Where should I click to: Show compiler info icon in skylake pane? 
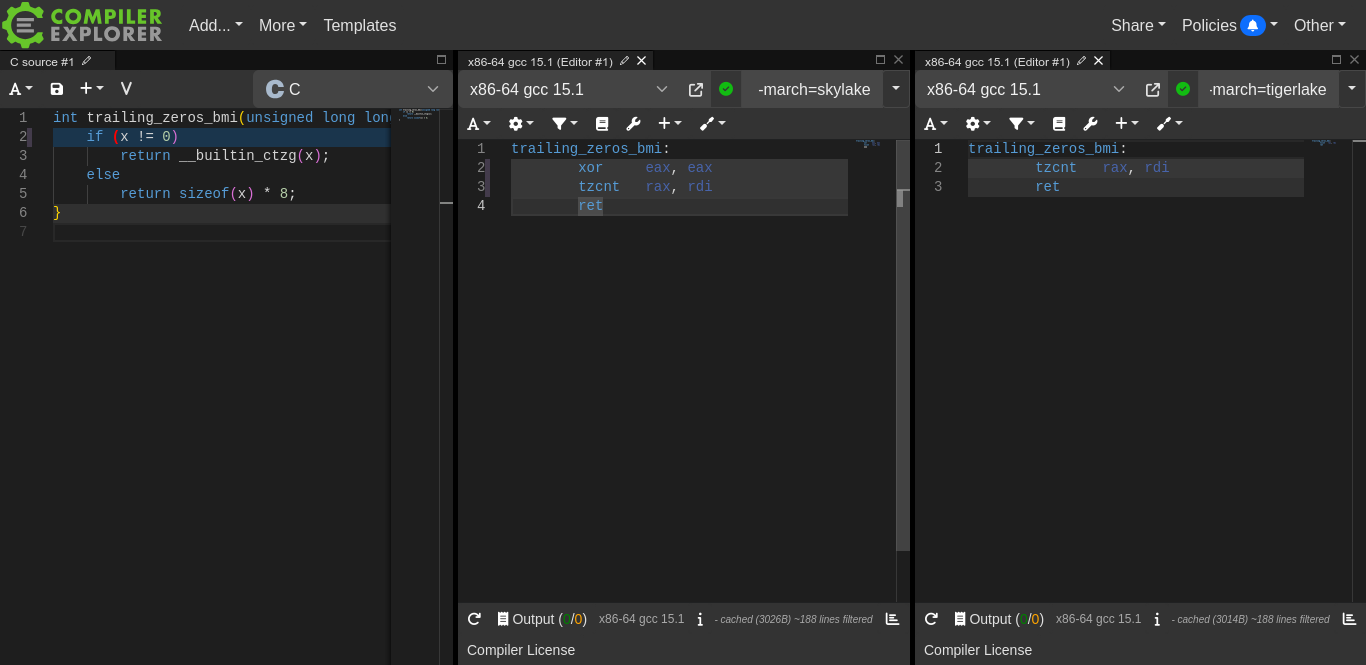click(700, 619)
